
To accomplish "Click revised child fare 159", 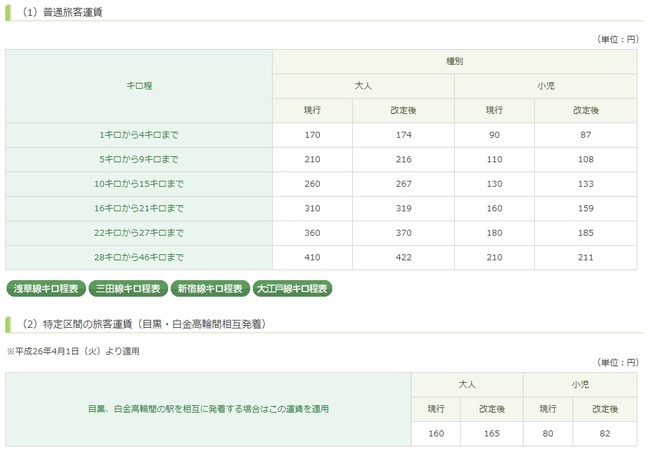I will (586, 208).
